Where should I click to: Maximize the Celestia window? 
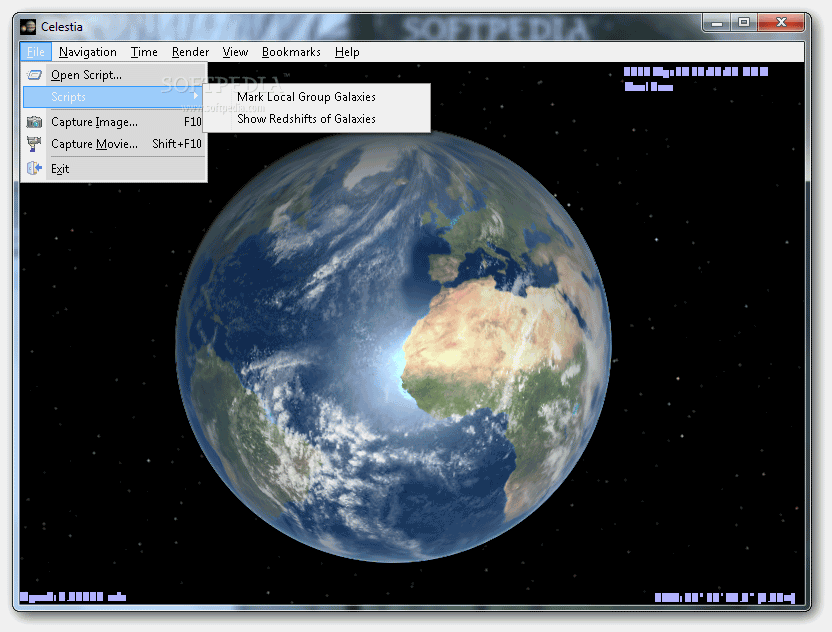tap(744, 22)
